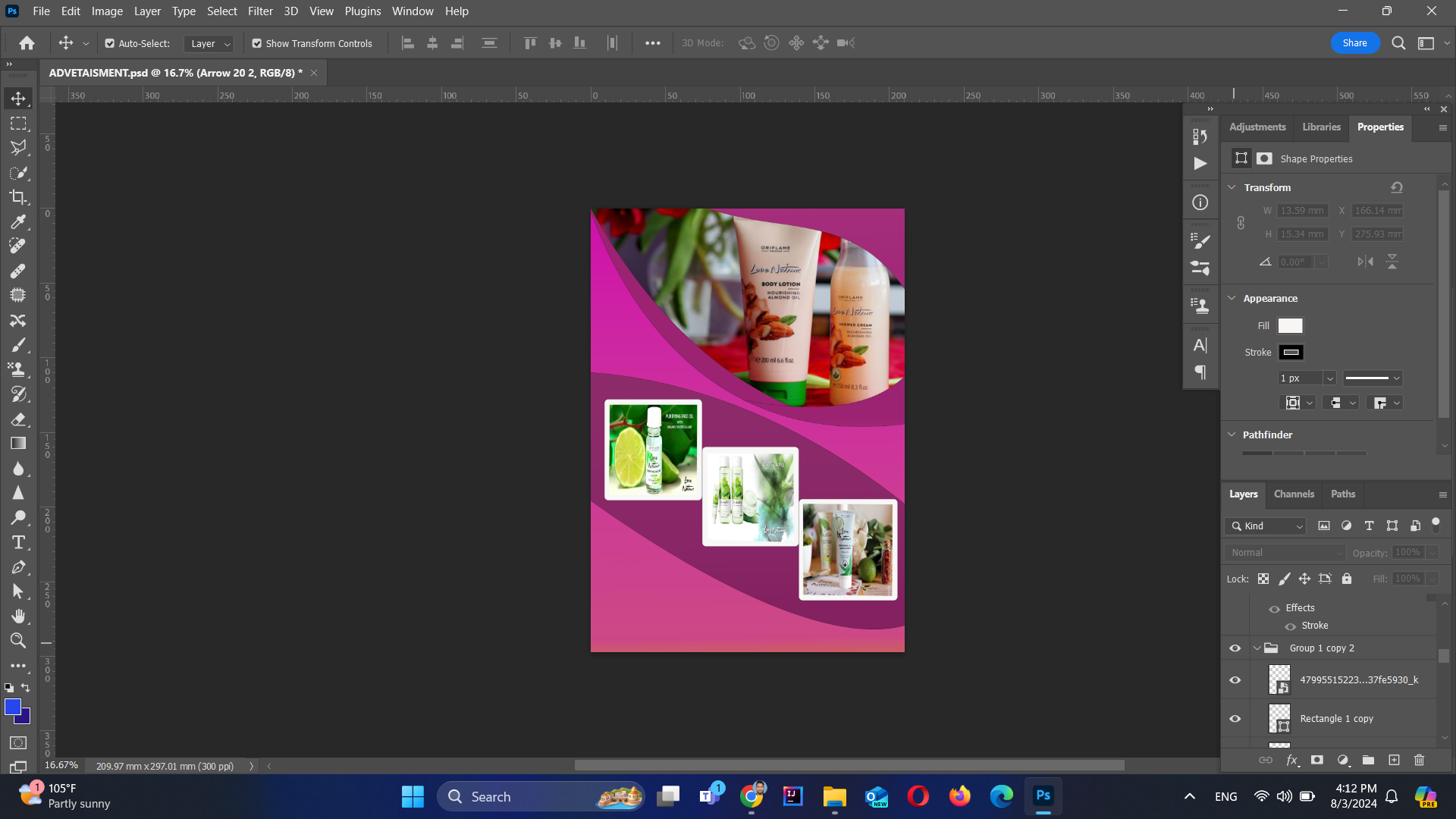Screen dimensions: 1456x819
Task: Open the Search icon in options bar
Action: [x=1398, y=43]
